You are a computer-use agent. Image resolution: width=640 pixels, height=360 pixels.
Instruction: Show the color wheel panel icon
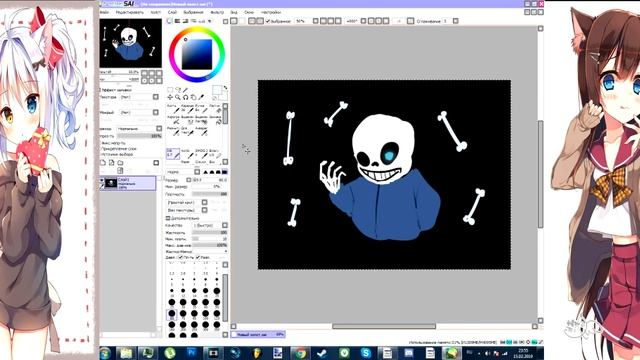point(169,21)
